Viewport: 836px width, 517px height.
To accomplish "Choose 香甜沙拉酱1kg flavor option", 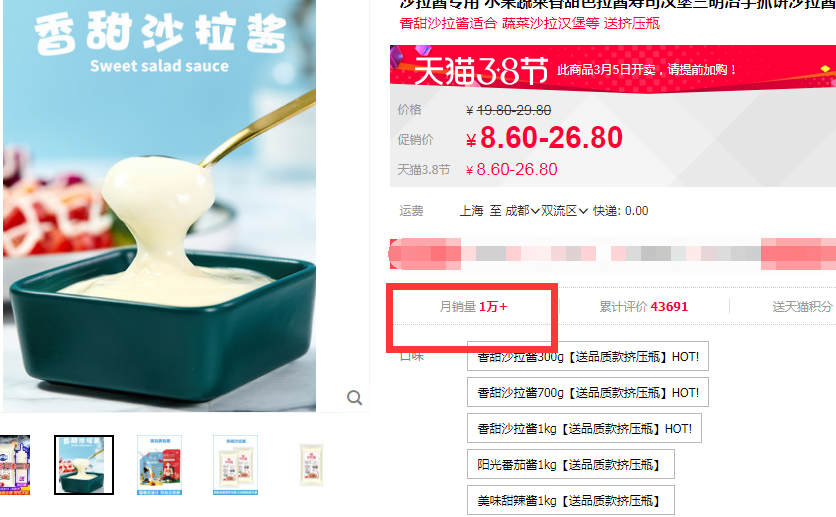I will (x=584, y=429).
